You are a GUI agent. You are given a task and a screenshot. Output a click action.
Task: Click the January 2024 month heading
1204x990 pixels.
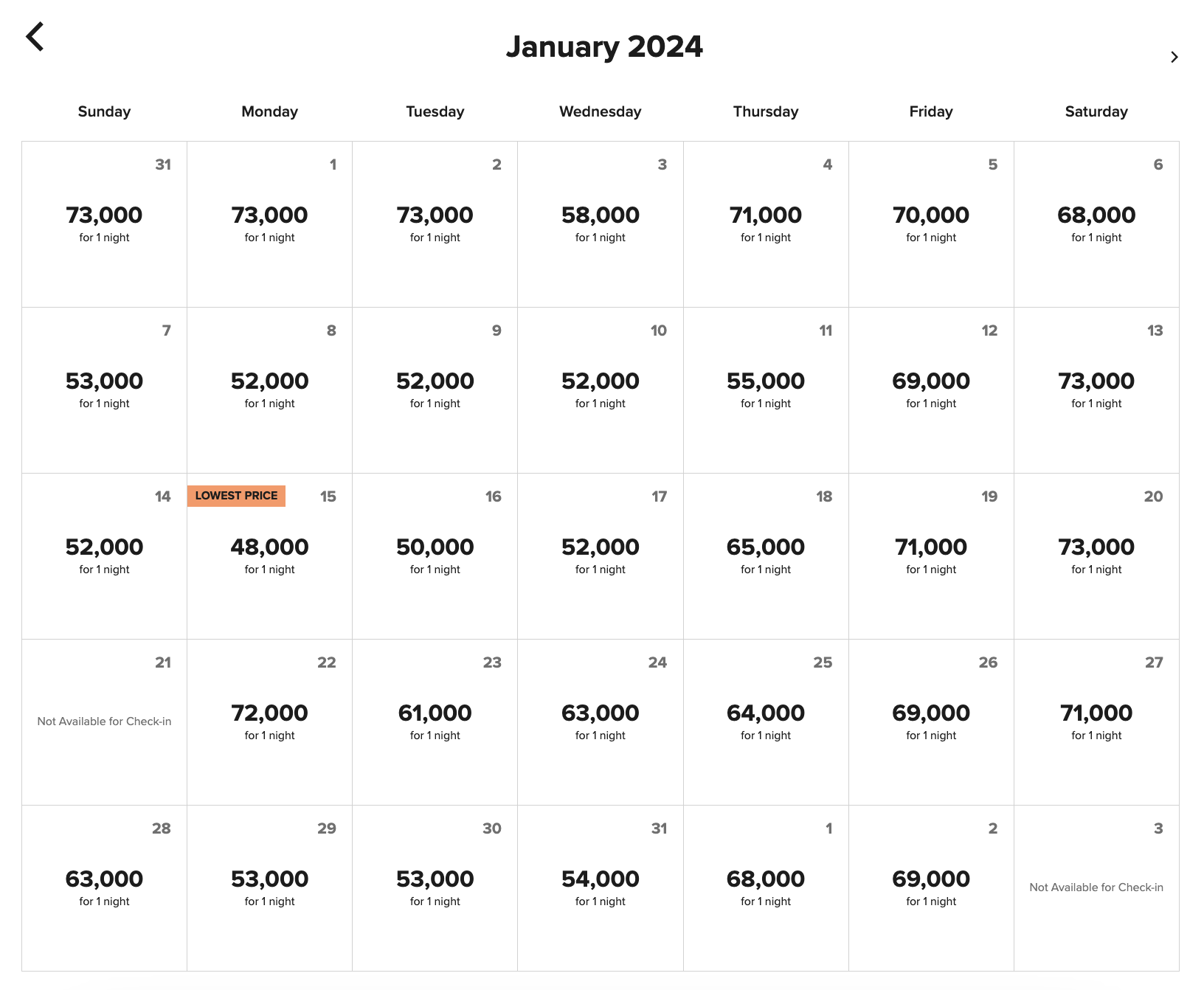coord(604,47)
